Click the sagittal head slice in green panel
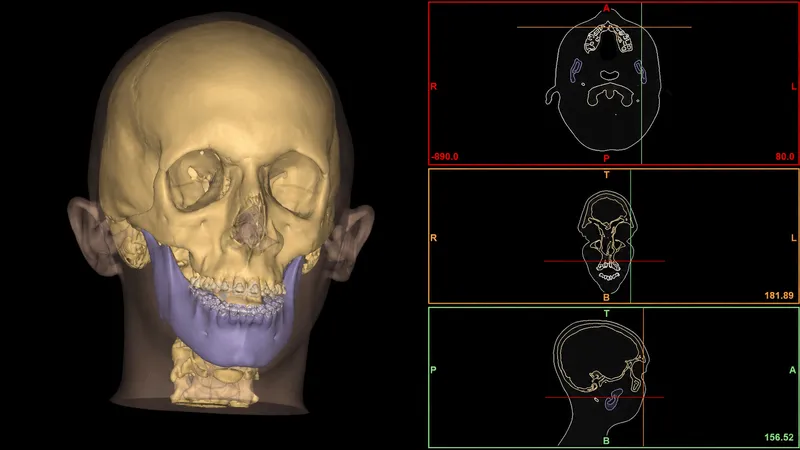Viewport: 800px width, 450px height. [x=601, y=383]
